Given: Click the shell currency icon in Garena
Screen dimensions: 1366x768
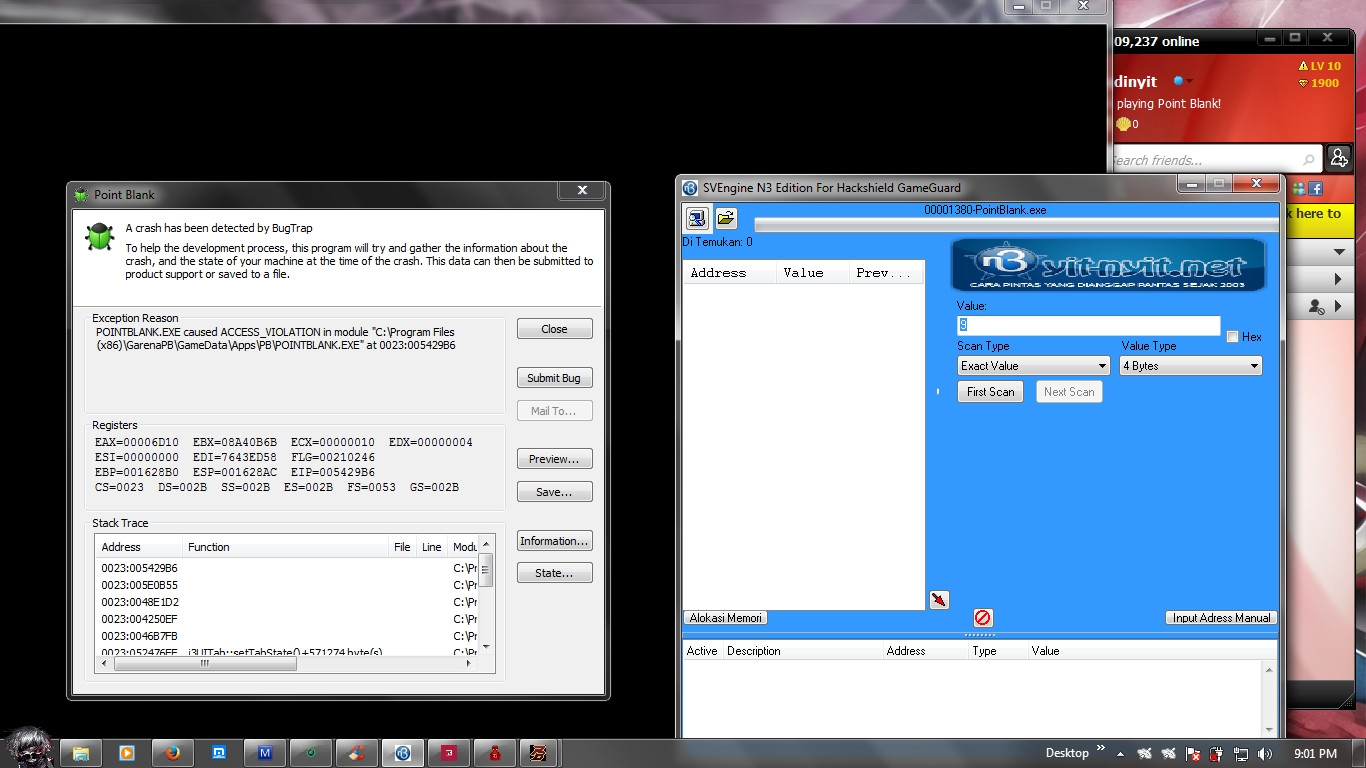Looking at the screenshot, I should (1123, 124).
